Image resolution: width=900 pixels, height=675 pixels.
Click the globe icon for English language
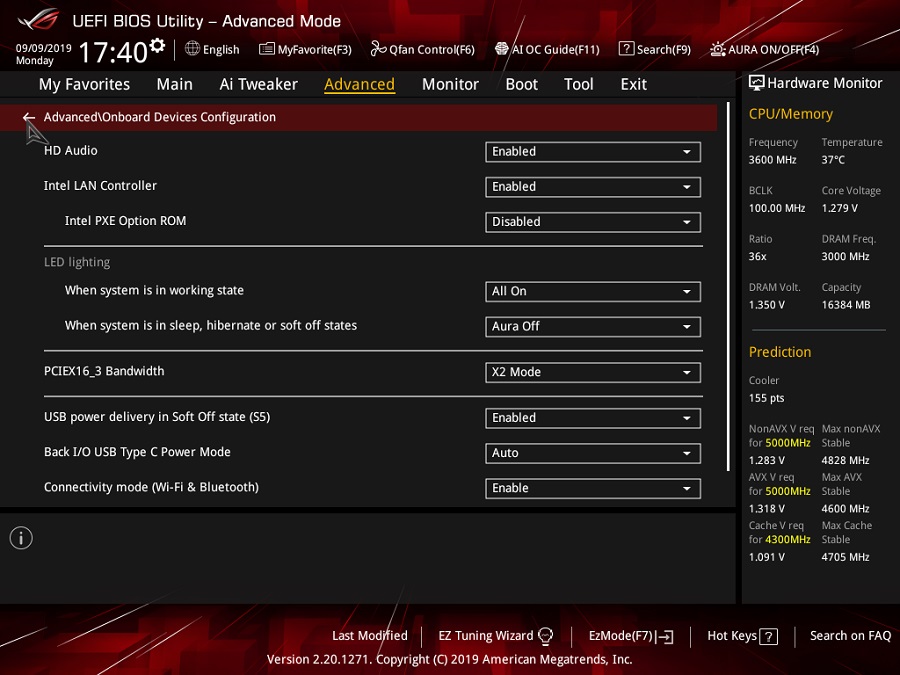click(192, 49)
